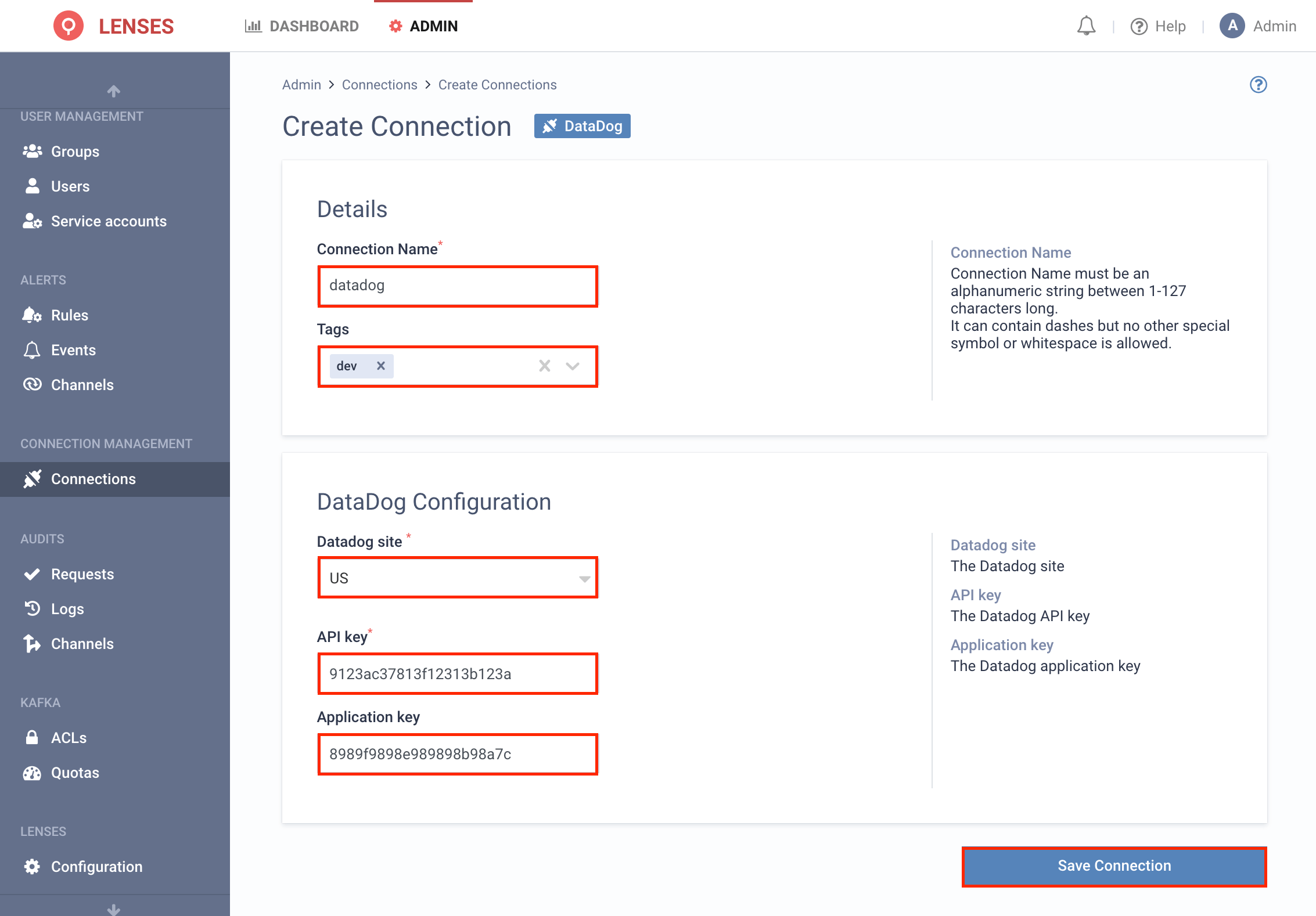Click the 'Application key' help heading
Viewport: 1316px width, 916px height.
pyautogui.click(x=1002, y=645)
